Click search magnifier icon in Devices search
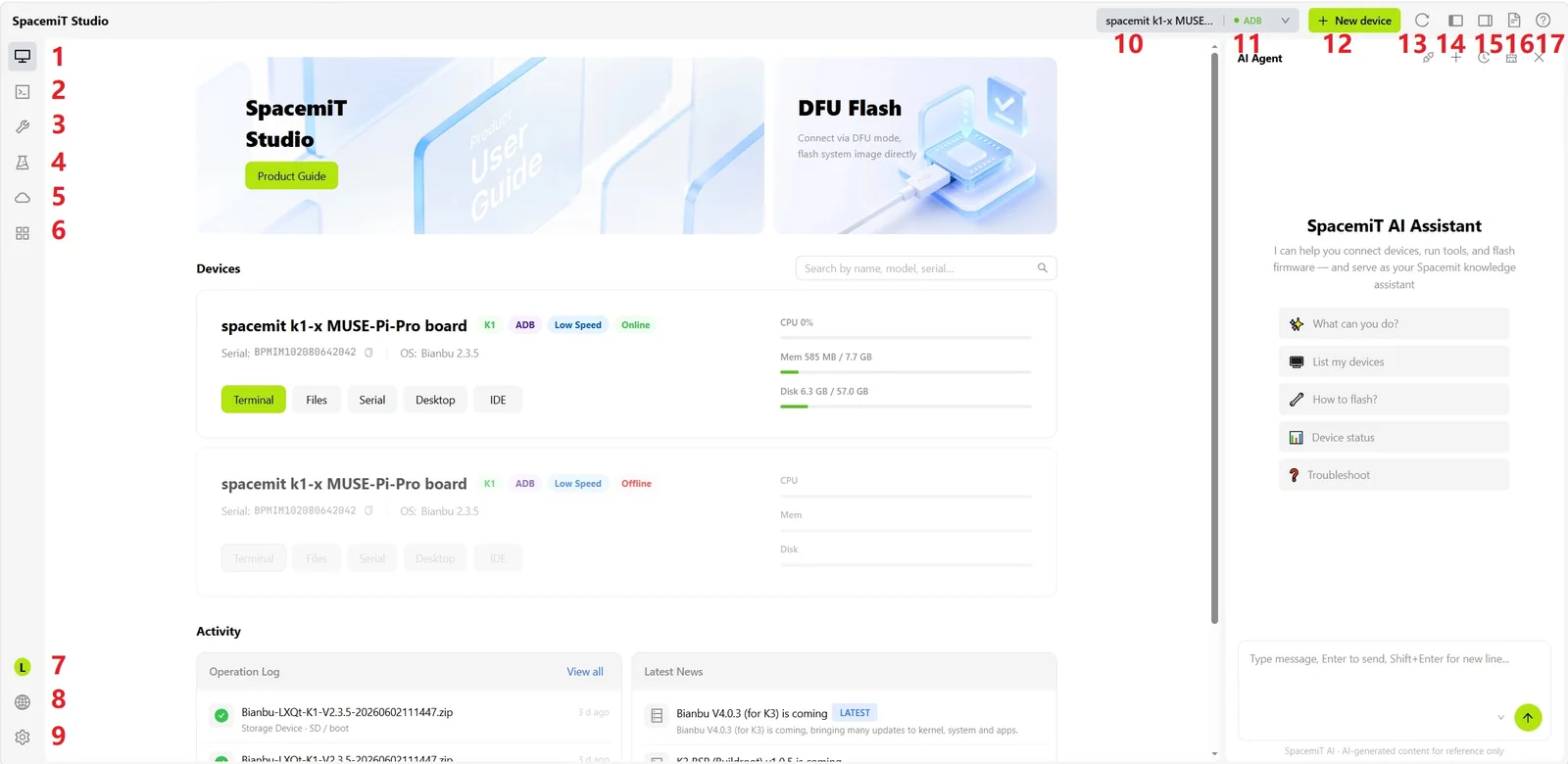This screenshot has height=764, width=1568. (x=1043, y=268)
